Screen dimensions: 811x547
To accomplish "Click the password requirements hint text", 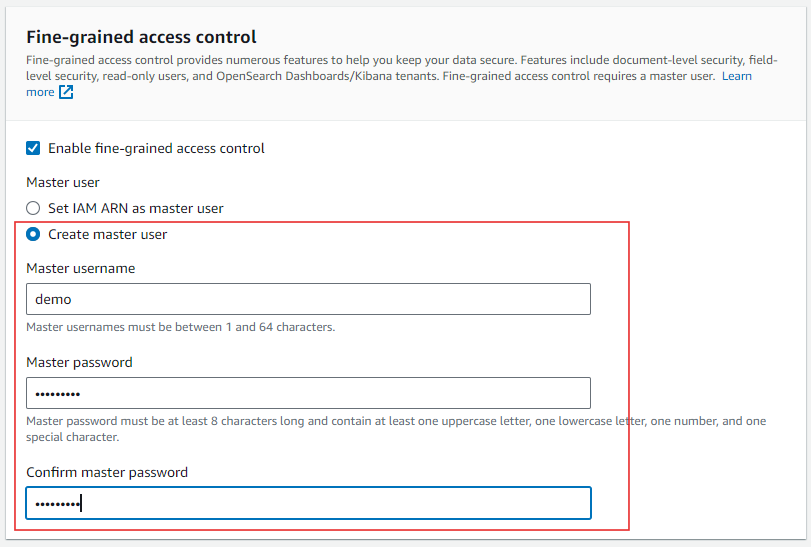I will click(x=395, y=421).
